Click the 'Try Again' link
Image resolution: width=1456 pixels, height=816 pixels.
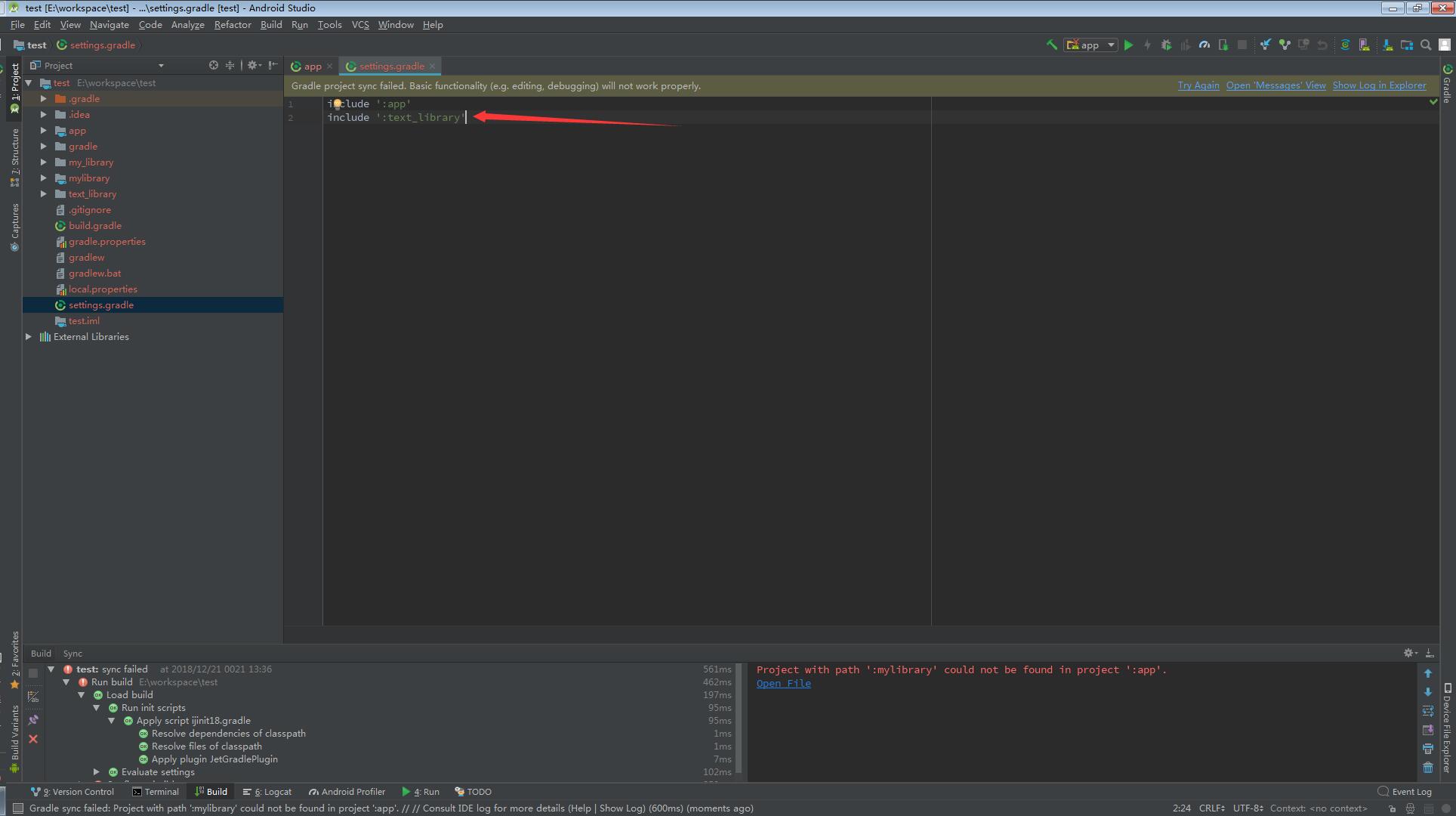pyautogui.click(x=1198, y=85)
